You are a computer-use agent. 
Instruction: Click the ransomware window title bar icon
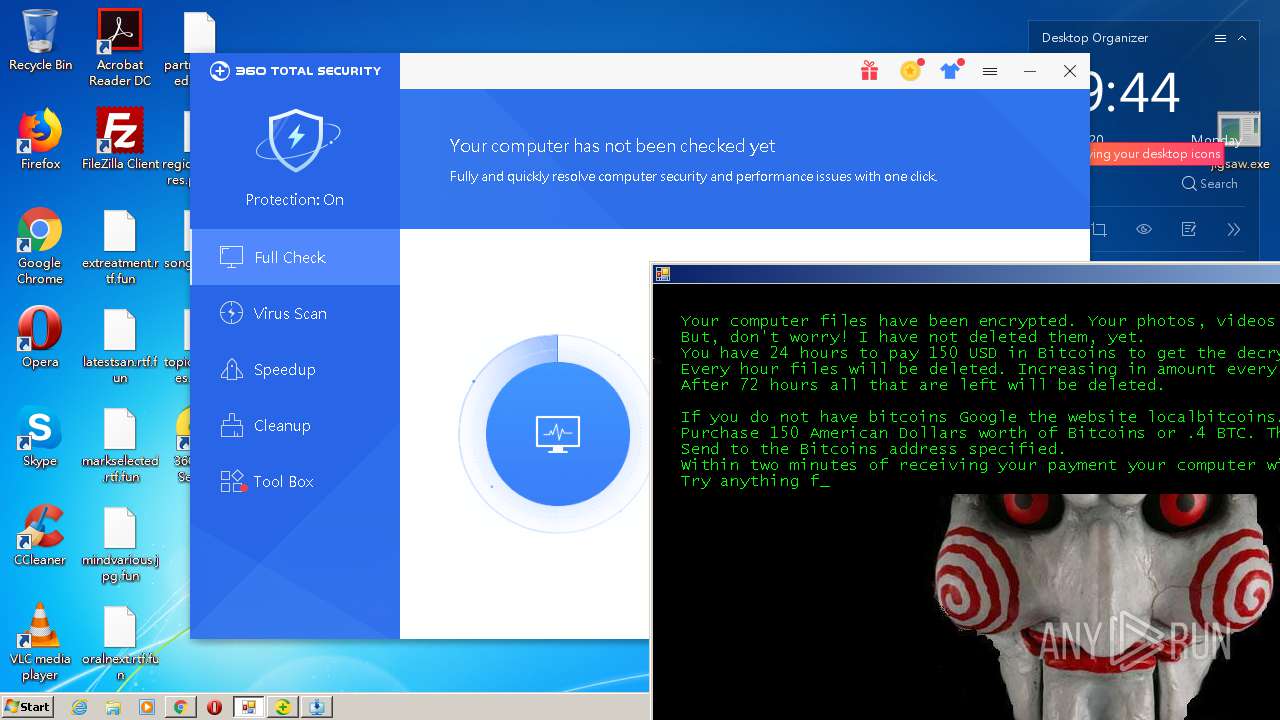coord(662,274)
